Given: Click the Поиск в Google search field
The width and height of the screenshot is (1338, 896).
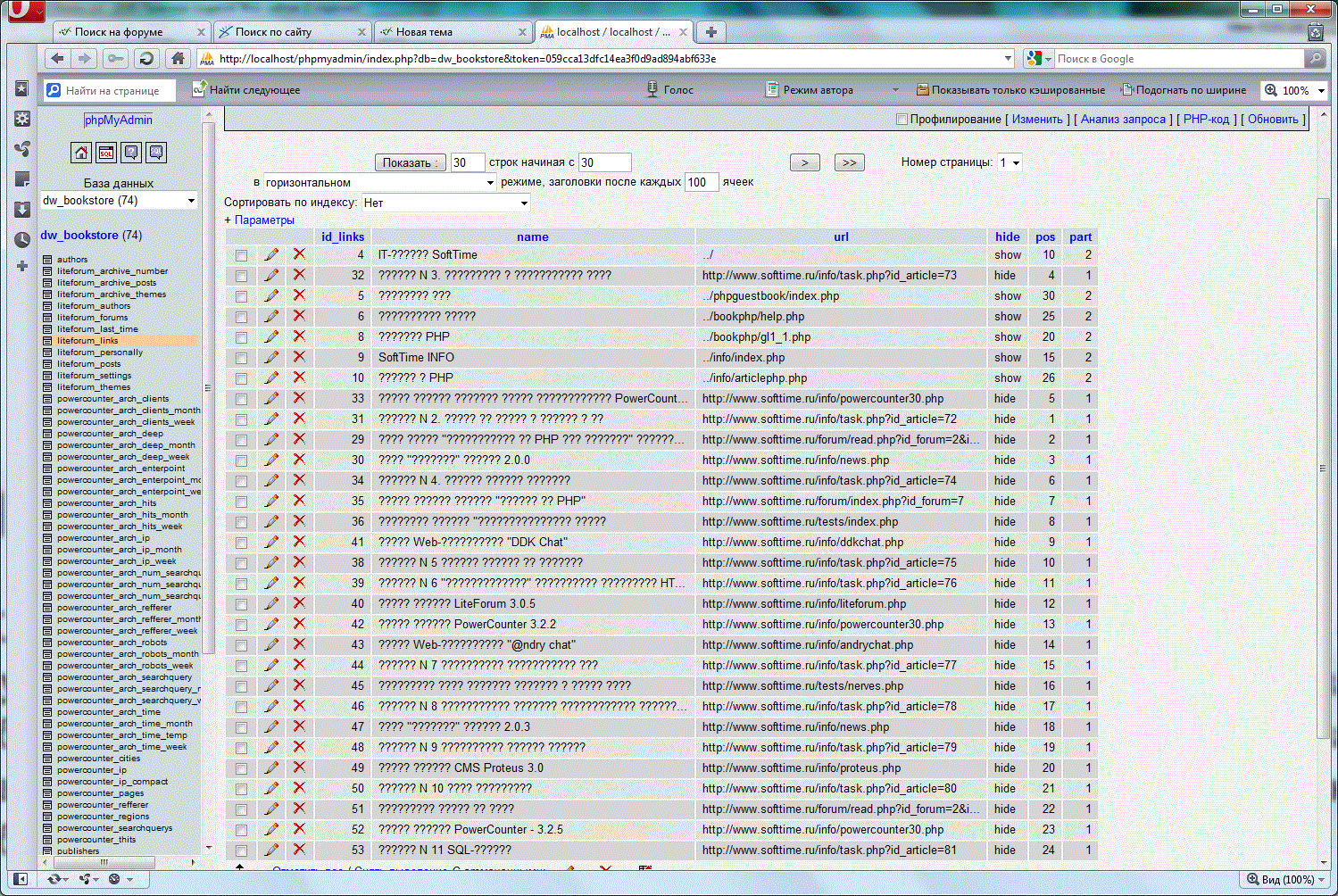Looking at the screenshot, I should point(1179,59).
